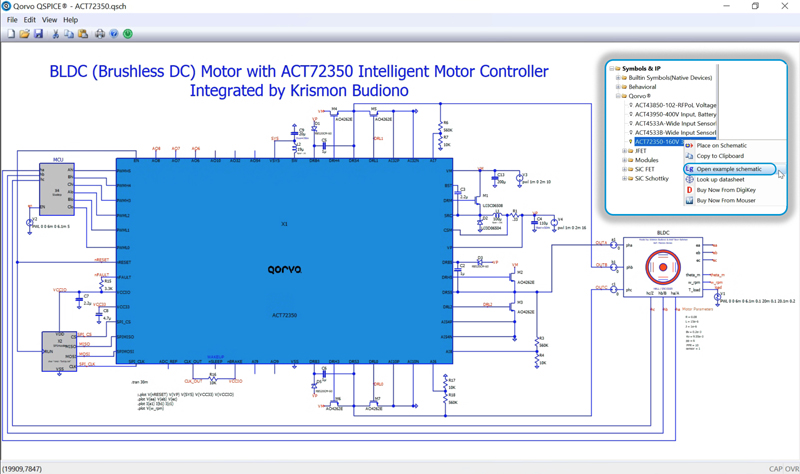Choose Look up datasheet
The width and height of the screenshot is (800, 474).
tap(720, 180)
